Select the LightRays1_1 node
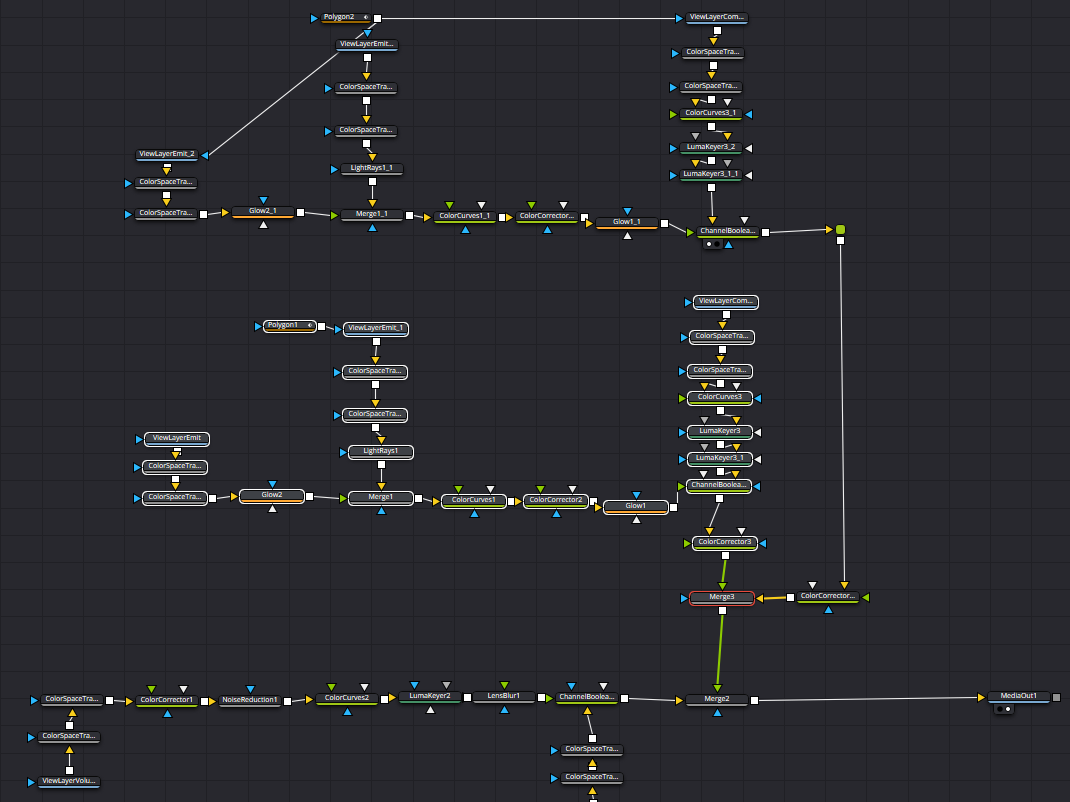This screenshot has height=802, width=1070. tap(371, 169)
